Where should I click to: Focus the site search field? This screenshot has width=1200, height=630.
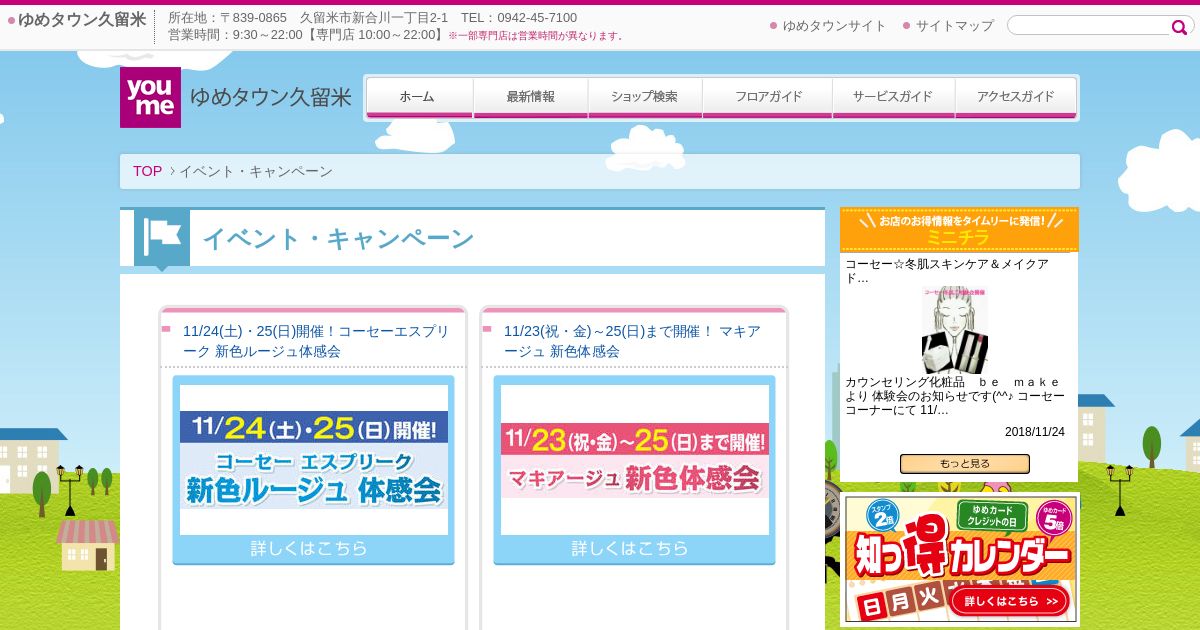click(1089, 26)
